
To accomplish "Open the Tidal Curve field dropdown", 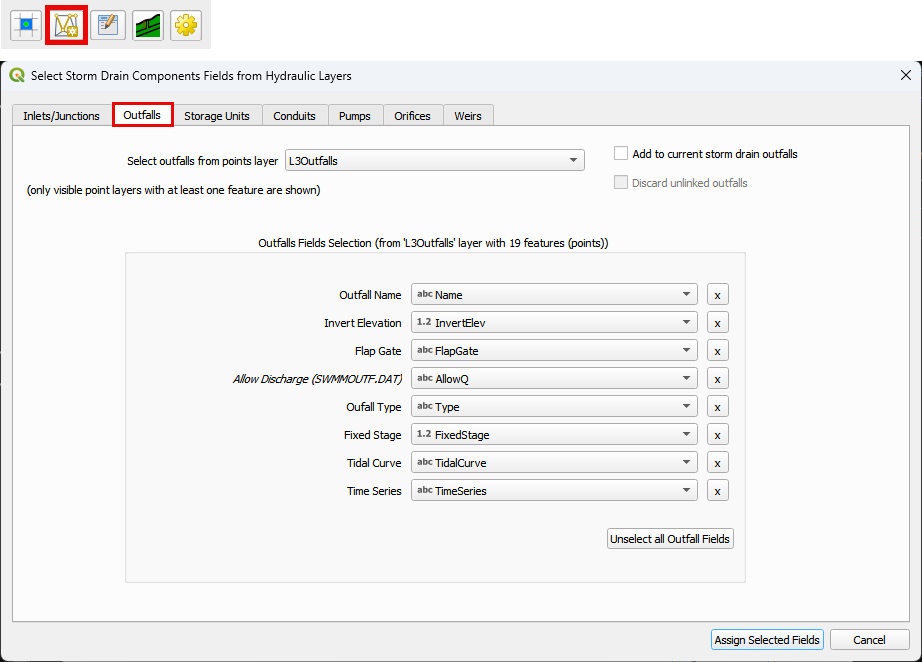I will tap(554, 463).
